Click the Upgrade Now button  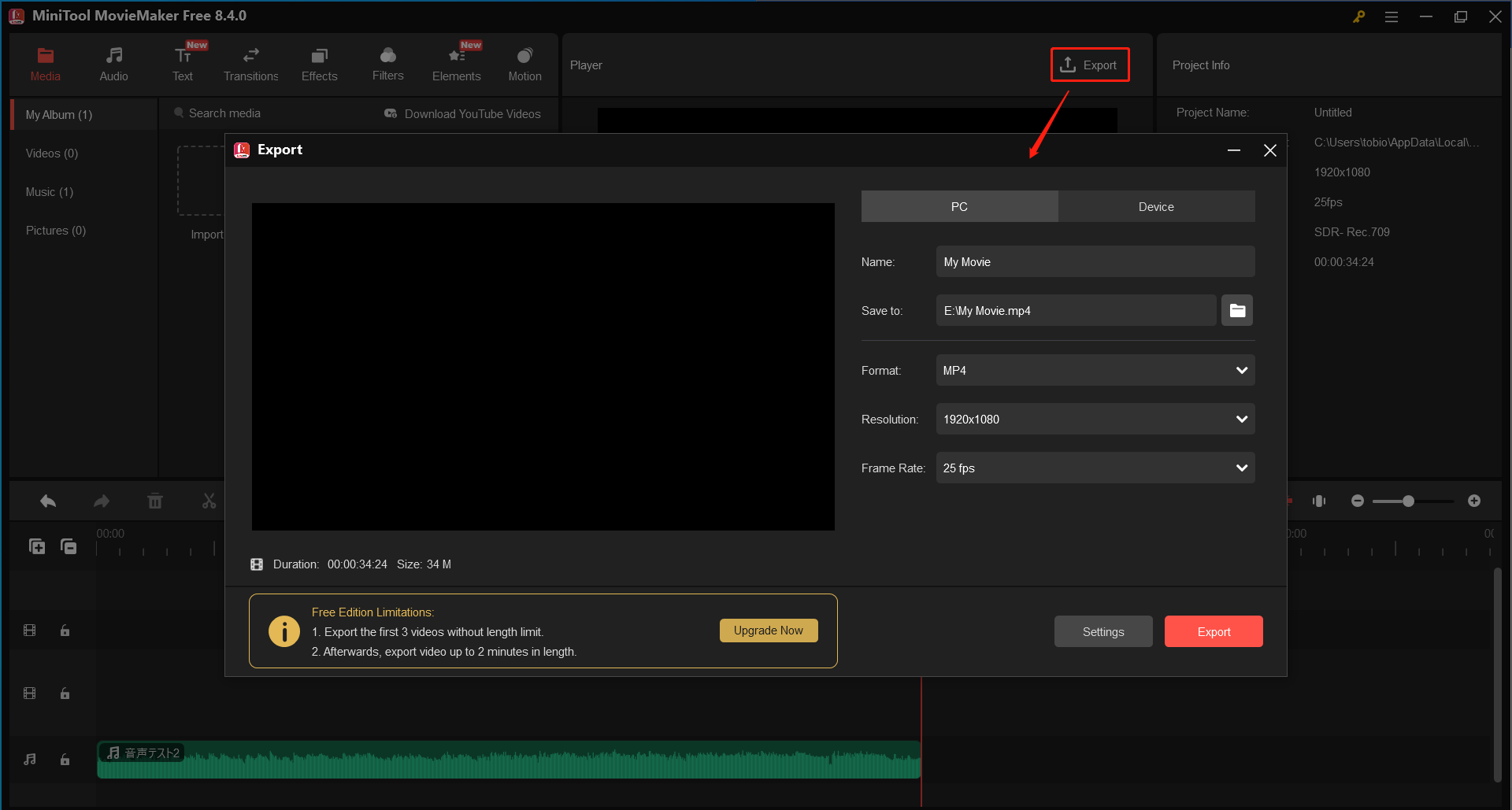(768, 630)
